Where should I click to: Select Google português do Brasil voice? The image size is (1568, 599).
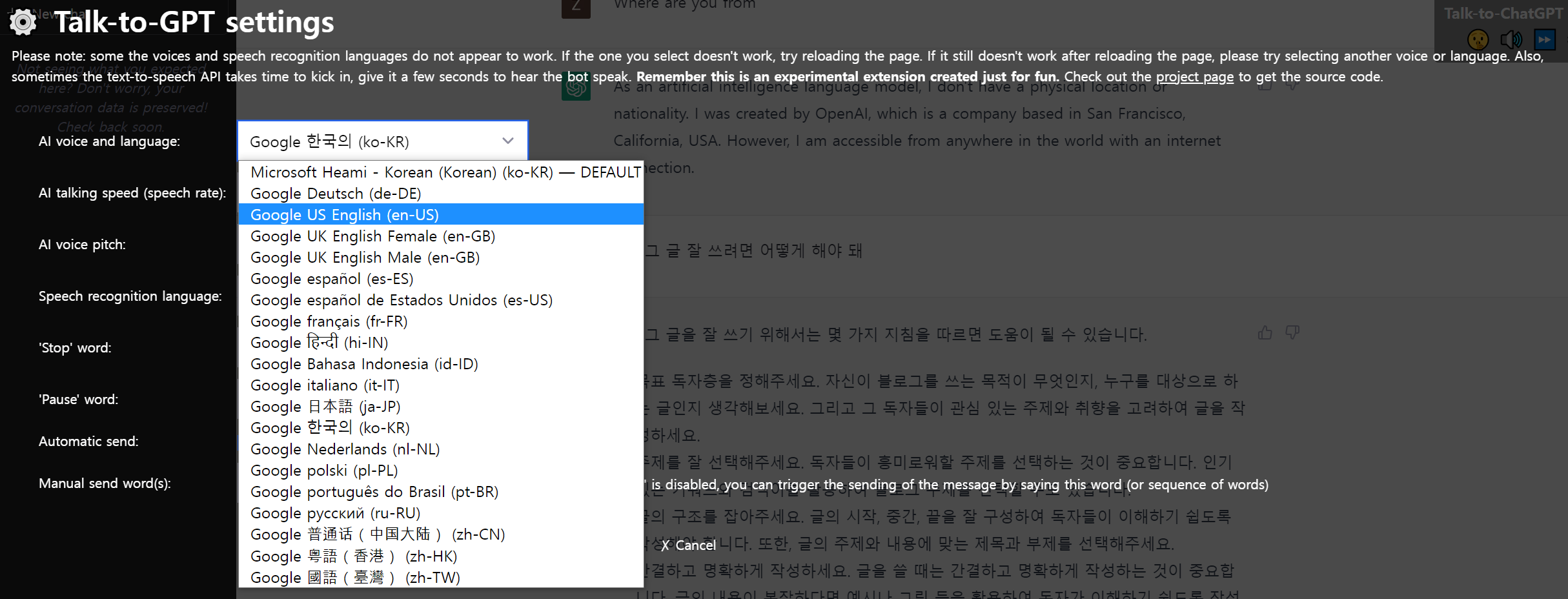[x=441, y=492]
